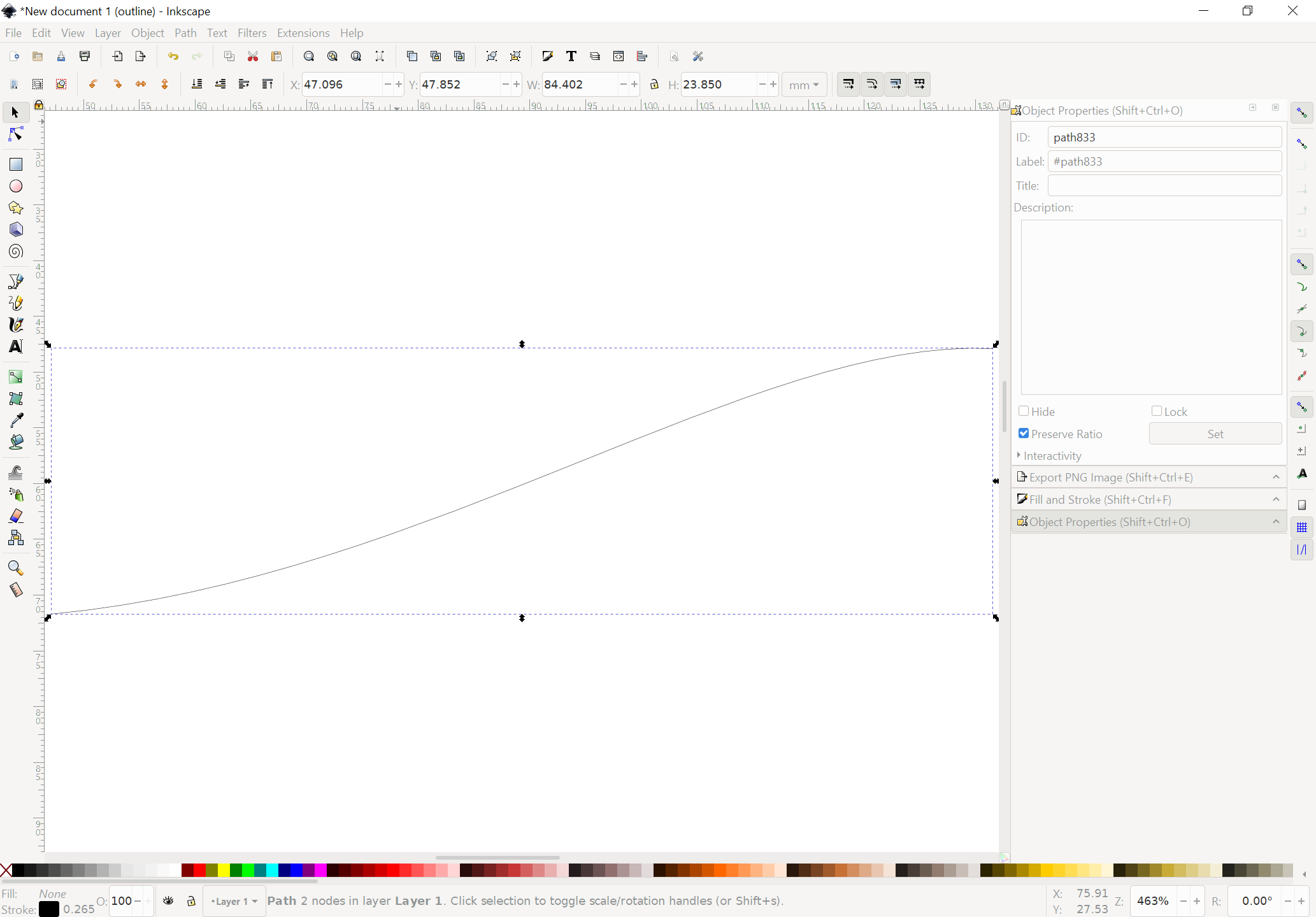Expand the Interactivity section

tap(1050, 456)
